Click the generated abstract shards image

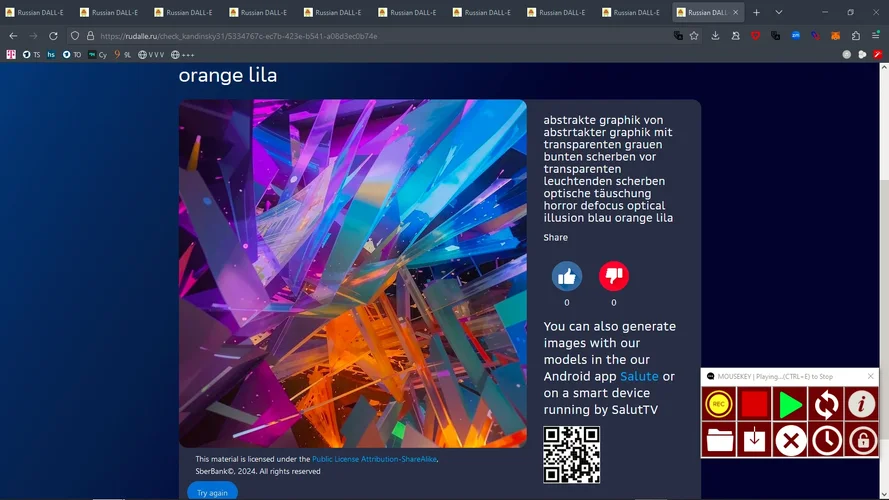coord(352,273)
